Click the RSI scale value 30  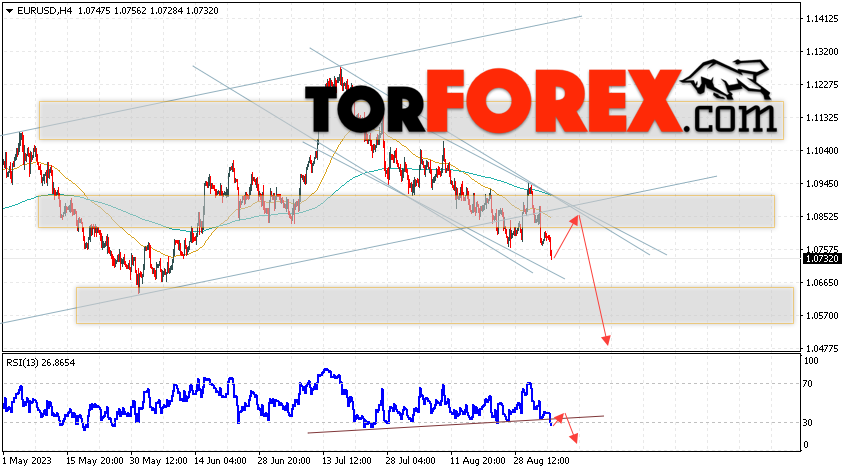(808, 422)
